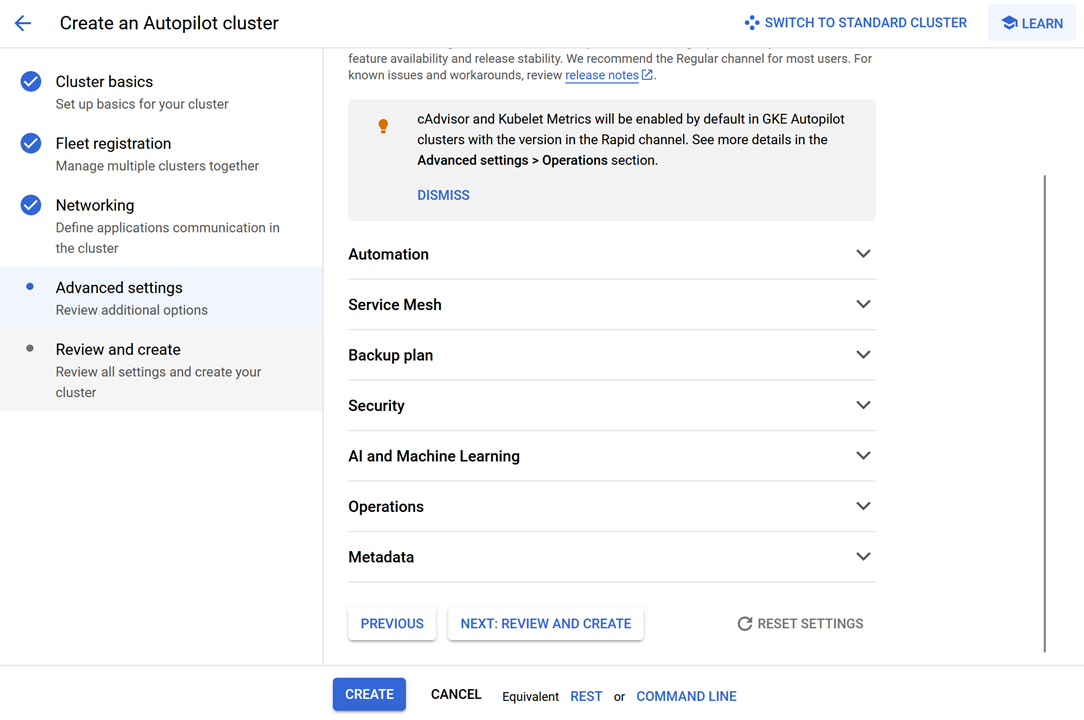This screenshot has width=1084, height=720.
Task: Expand the Operations section chevron
Action: [863, 506]
